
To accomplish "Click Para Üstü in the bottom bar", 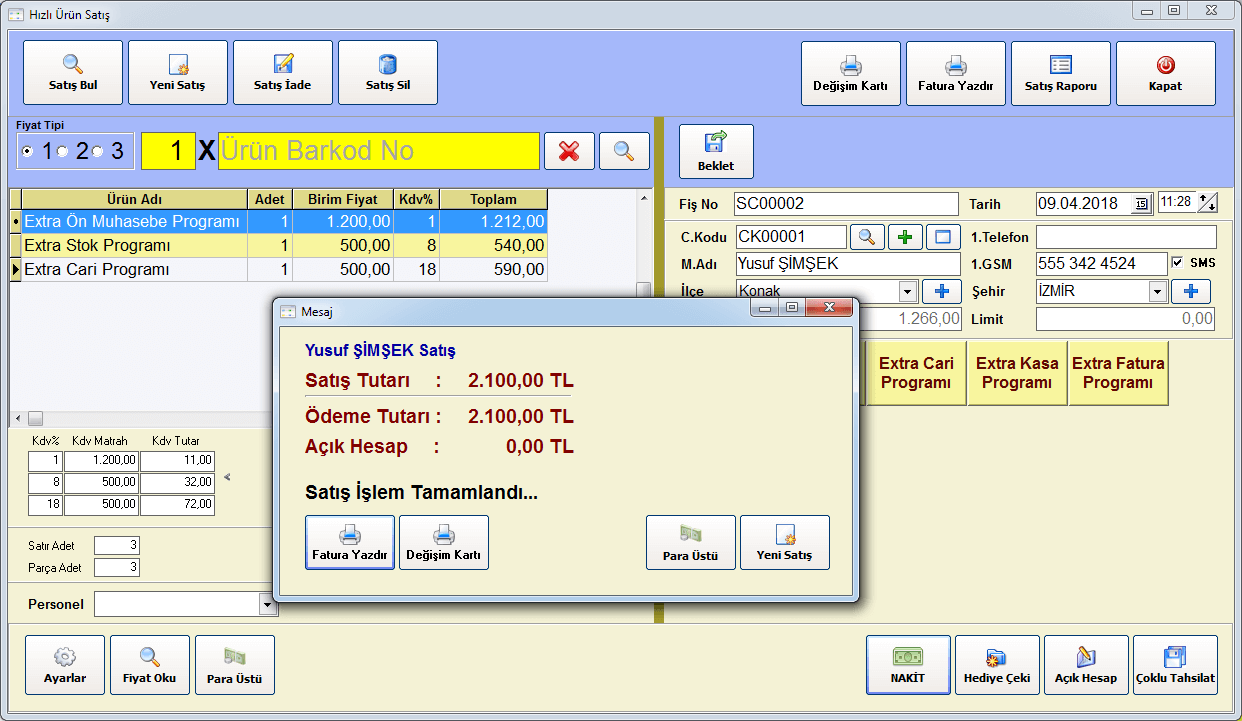I will (x=235, y=665).
